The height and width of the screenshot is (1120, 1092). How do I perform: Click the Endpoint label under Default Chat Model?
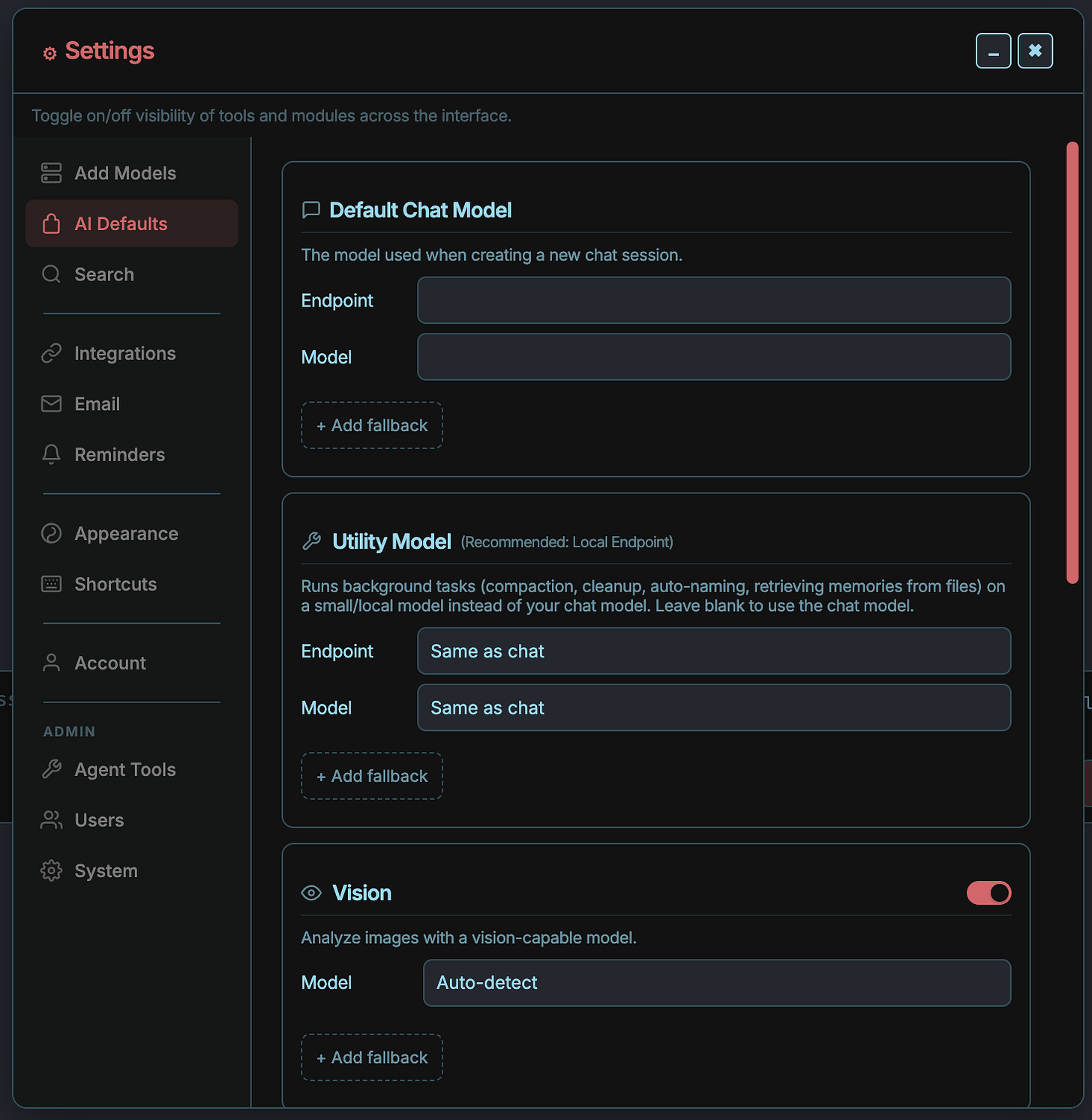pos(337,301)
